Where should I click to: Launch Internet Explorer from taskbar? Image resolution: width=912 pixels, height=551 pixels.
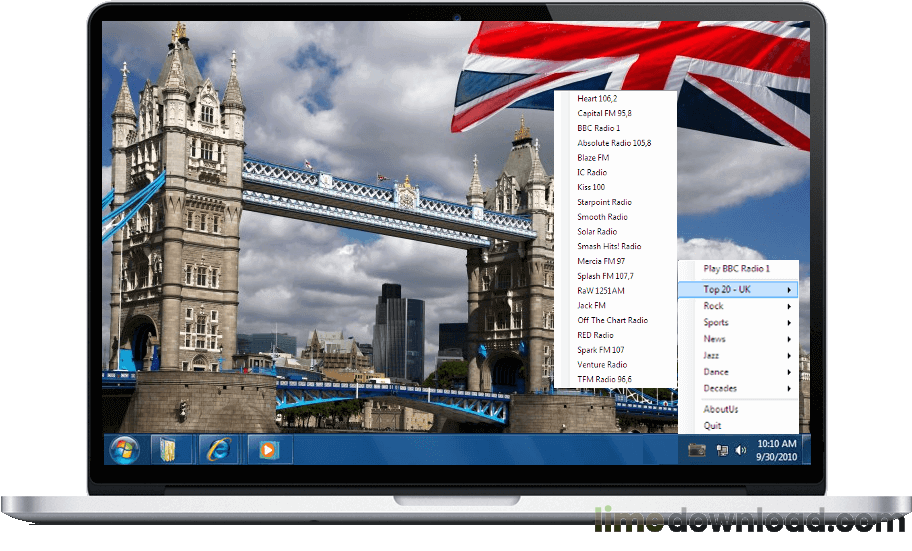coord(218,450)
